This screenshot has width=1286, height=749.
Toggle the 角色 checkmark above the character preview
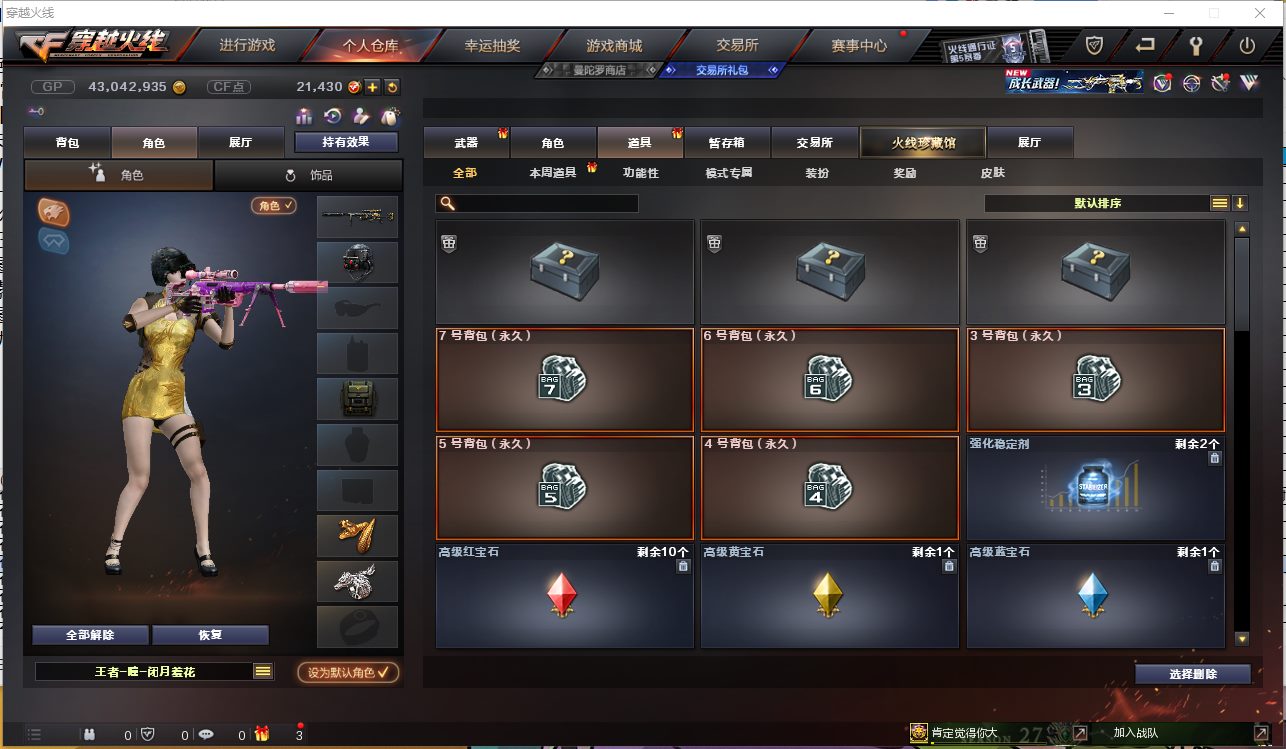coord(274,205)
